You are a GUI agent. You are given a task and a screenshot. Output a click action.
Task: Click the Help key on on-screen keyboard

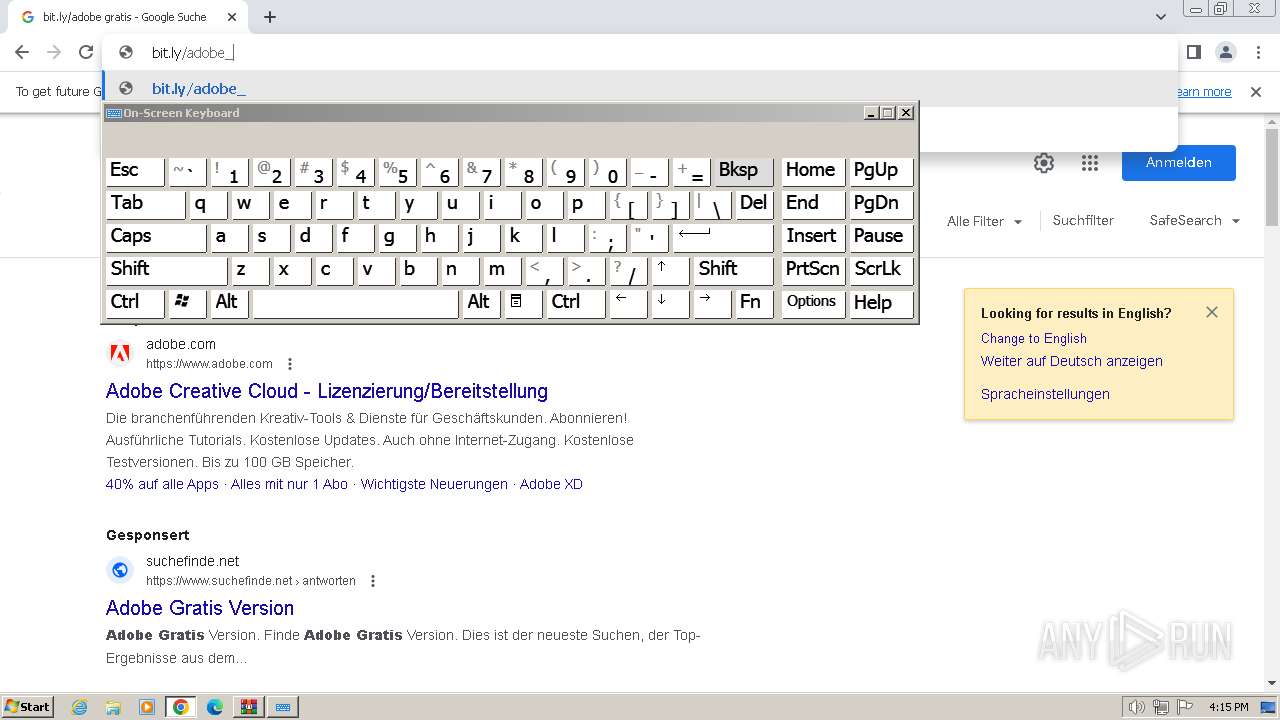(881, 302)
